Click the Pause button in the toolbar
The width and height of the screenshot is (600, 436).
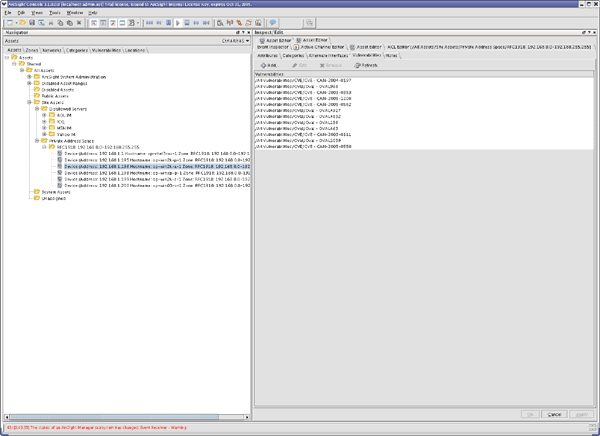[x=187, y=21]
